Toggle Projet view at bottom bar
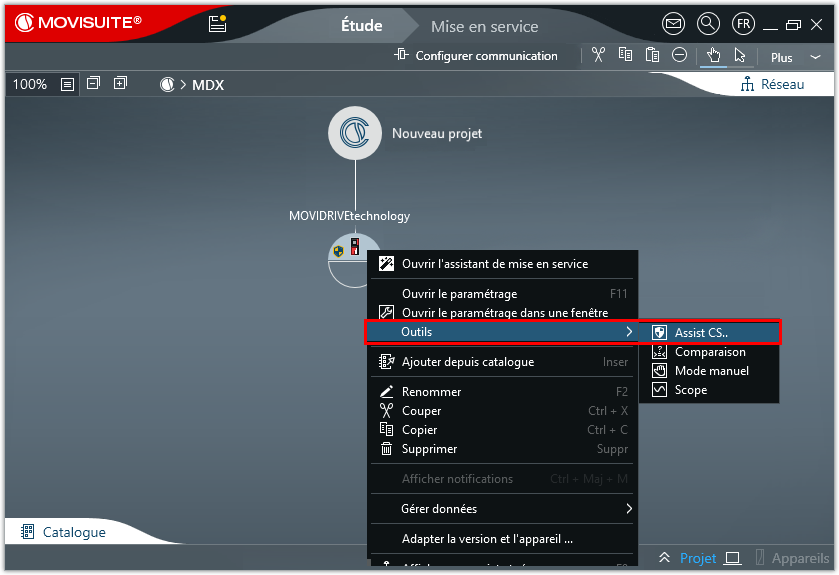The image size is (839, 575). click(x=698, y=558)
